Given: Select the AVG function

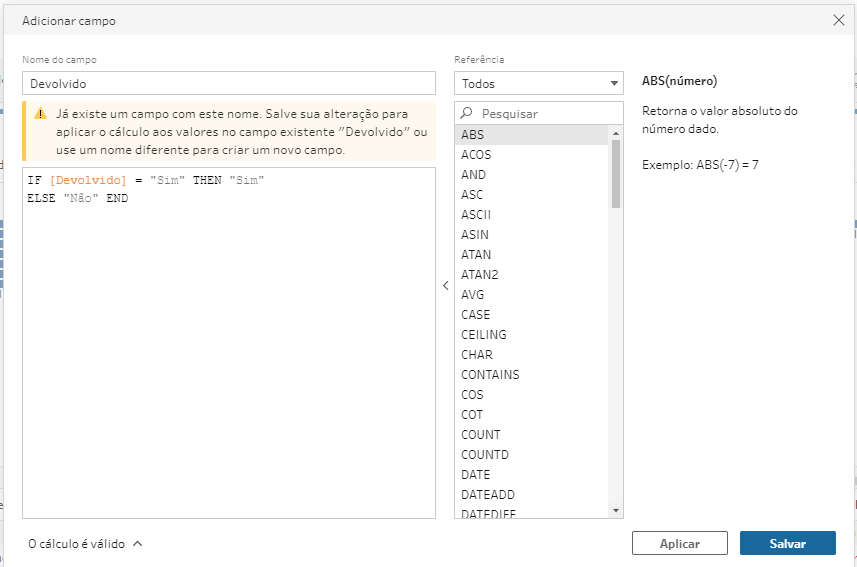Looking at the screenshot, I should pos(531,295).
